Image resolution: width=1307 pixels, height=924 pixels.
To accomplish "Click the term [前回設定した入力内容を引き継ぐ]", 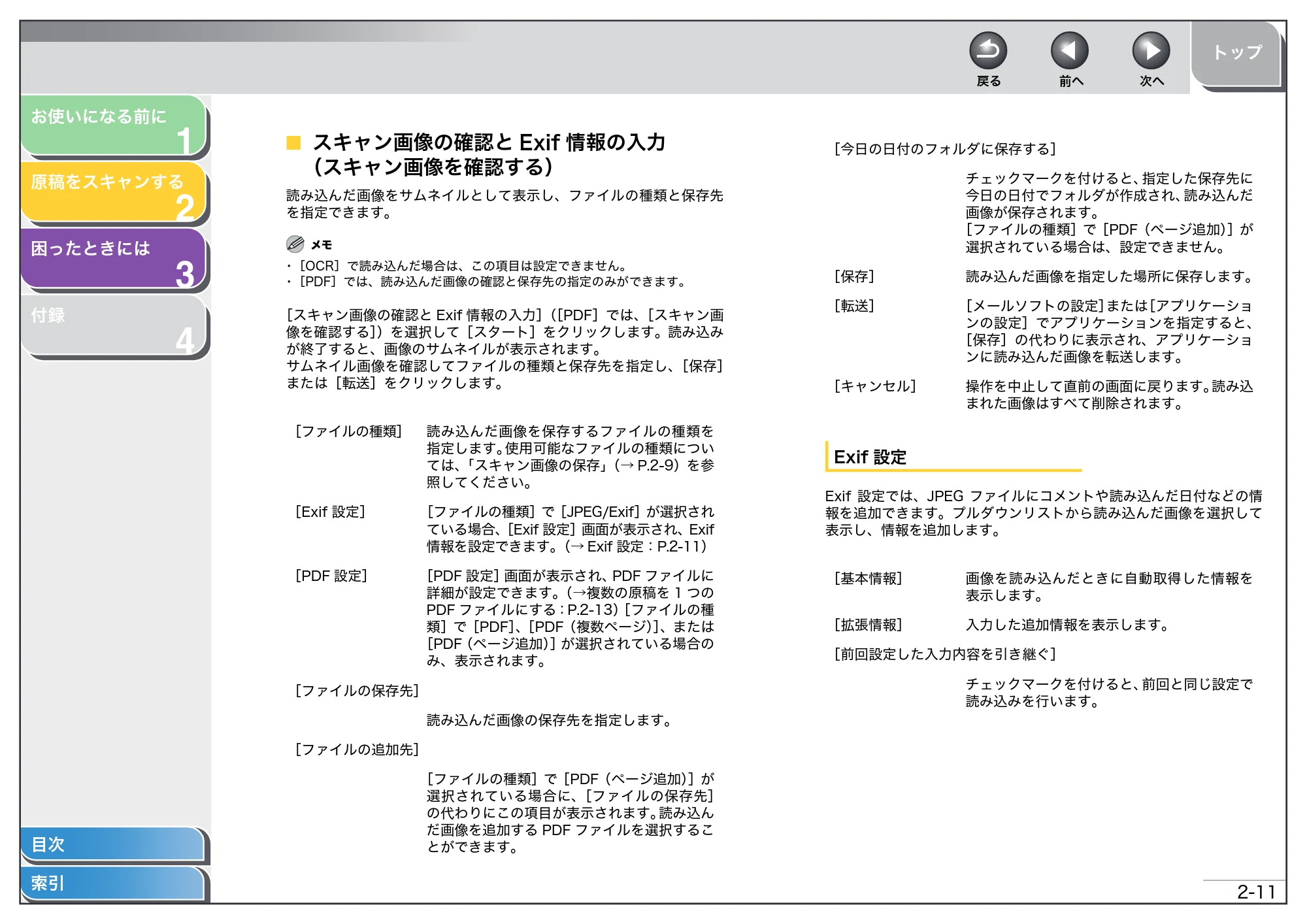I will pyautogui.click(x=945, y=654).
